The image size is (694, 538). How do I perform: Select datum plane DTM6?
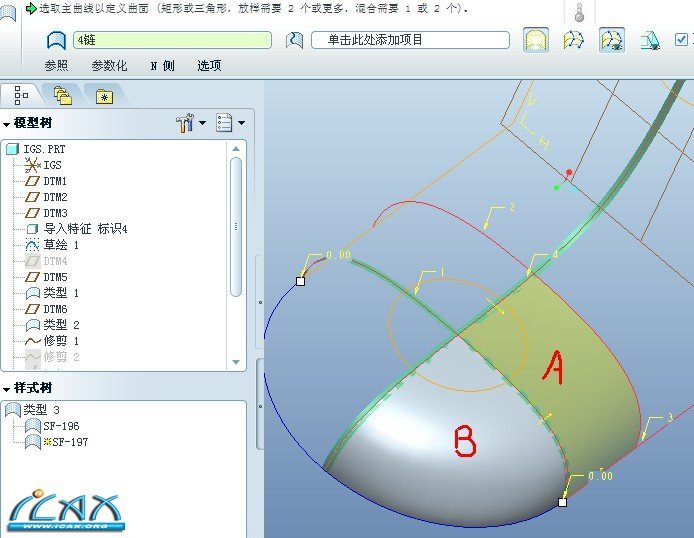tap(46, 309)
